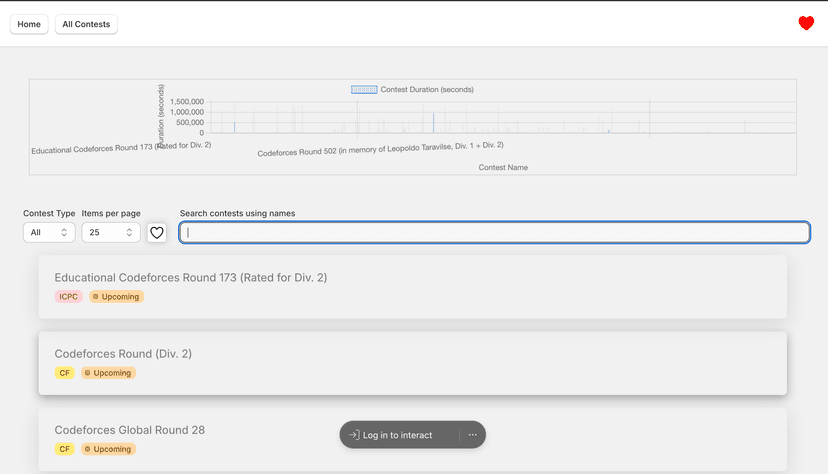Open the three-dots menu beside Log in
This screenshot has width=828, height=474.
473,435
